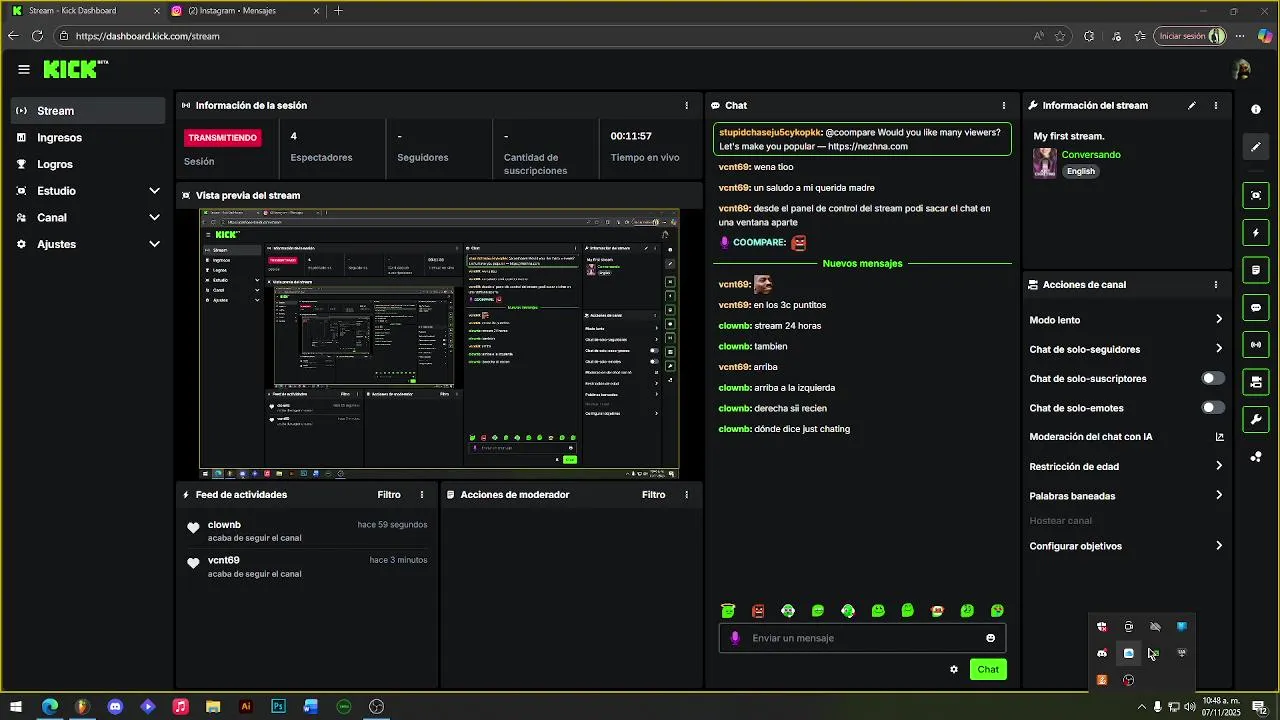This screenshot has width=1280, height=720.
Task: Open chat settings gear icon
Action: tap(954, 670)
